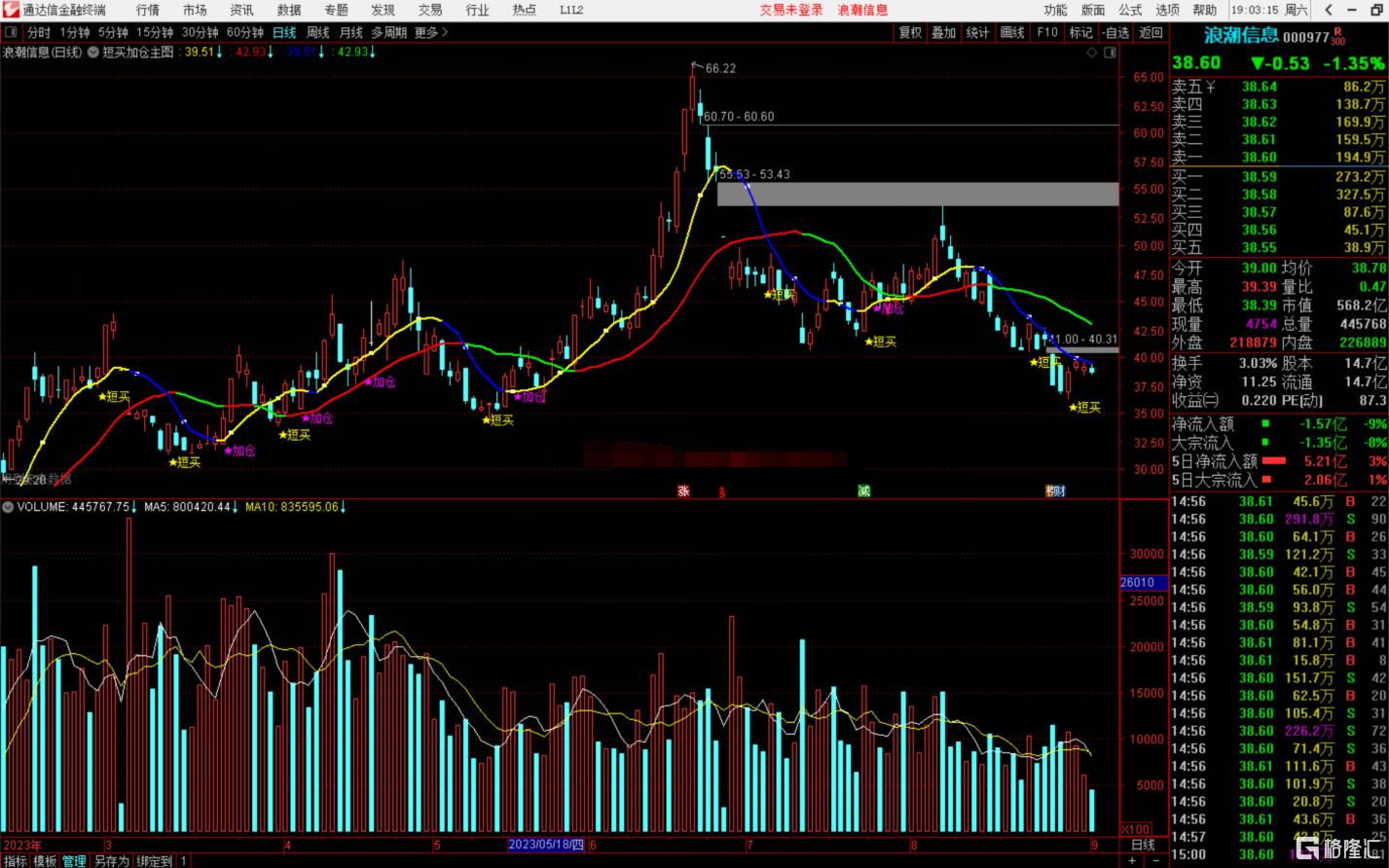Viewport: 1389px width, 868px height.
Task: Click the 减 marker below the chart
Action: coord(863,490)
